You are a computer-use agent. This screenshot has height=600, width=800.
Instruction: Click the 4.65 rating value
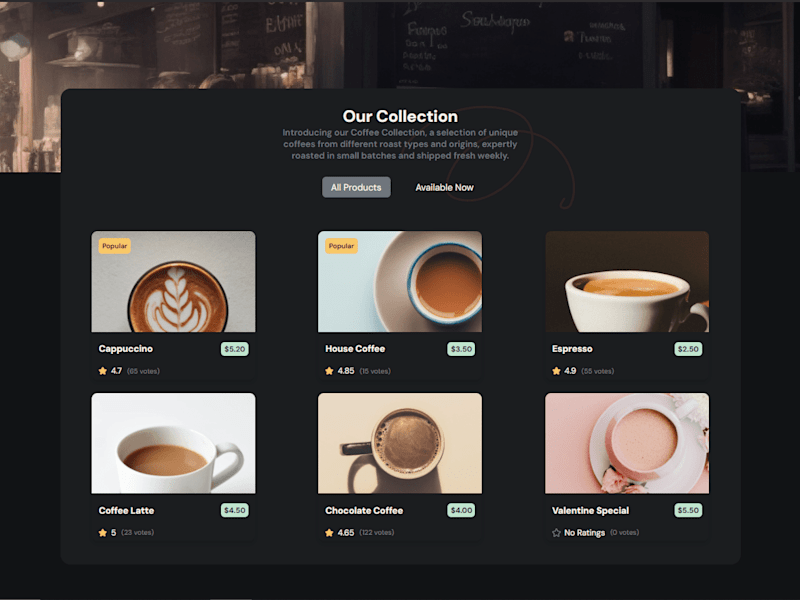tap(346, 533)
